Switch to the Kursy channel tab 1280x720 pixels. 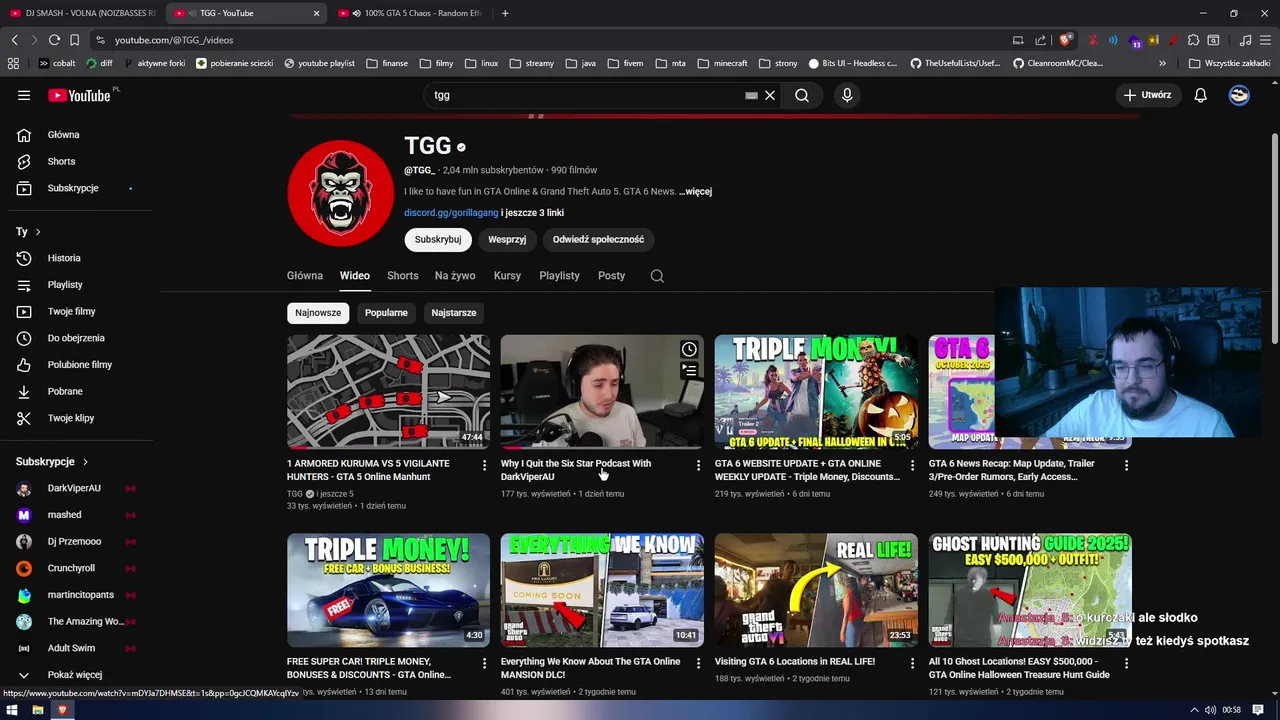point(507,276)
